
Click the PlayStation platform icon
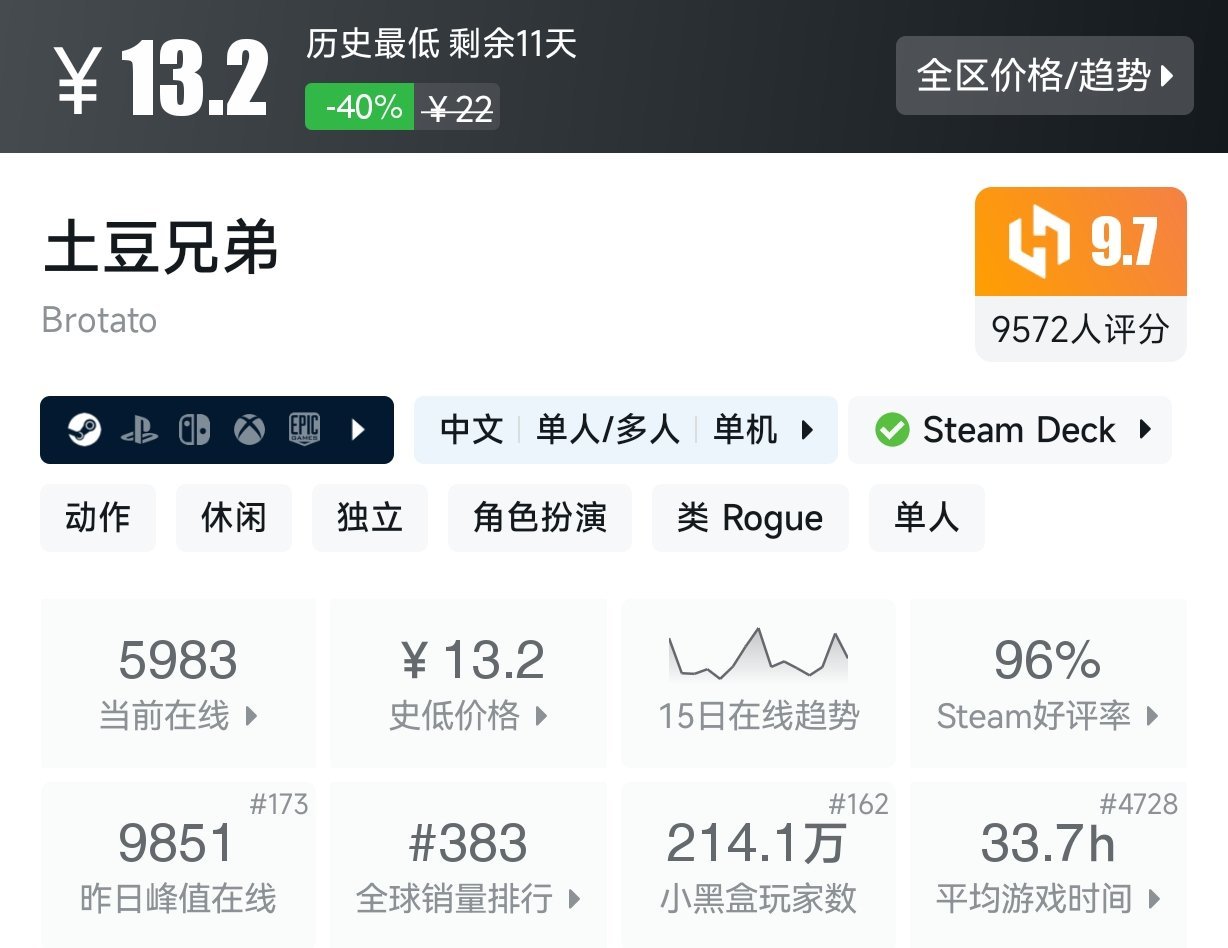tap(139, 430)
